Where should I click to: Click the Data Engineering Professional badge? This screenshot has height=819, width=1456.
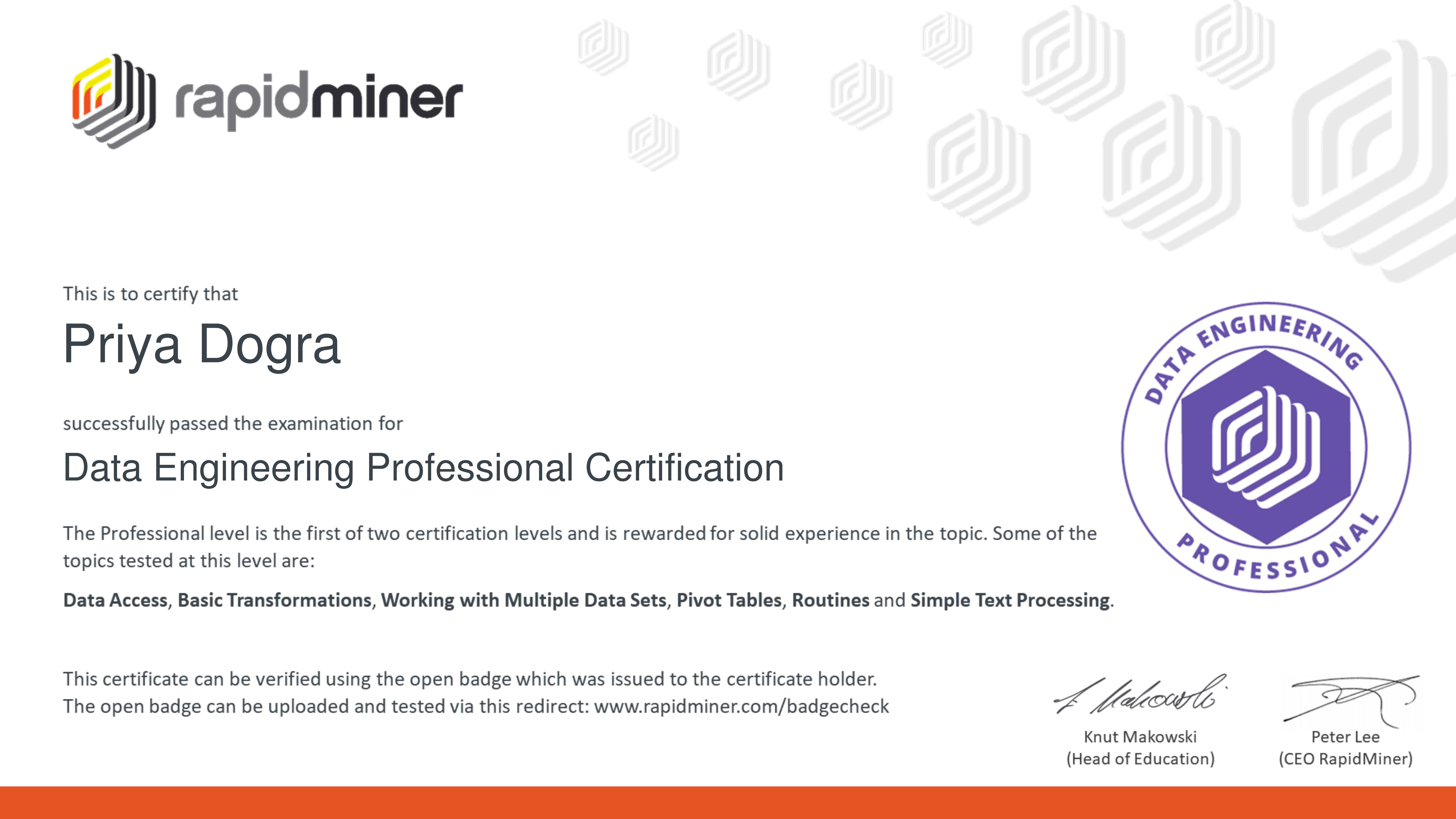click(1266, 447)
